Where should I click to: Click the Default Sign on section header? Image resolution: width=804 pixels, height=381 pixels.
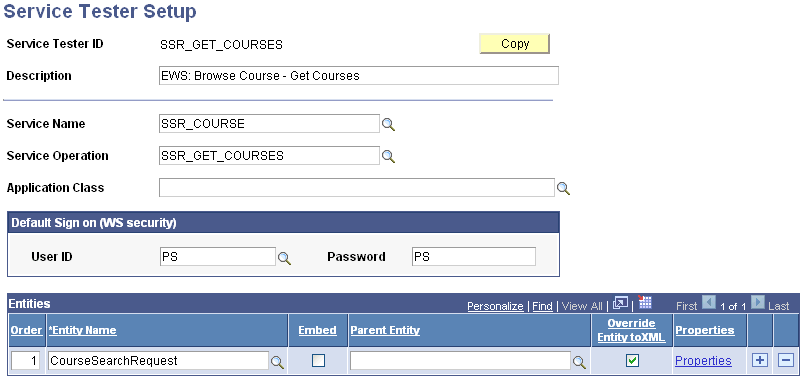coord(283,223)
